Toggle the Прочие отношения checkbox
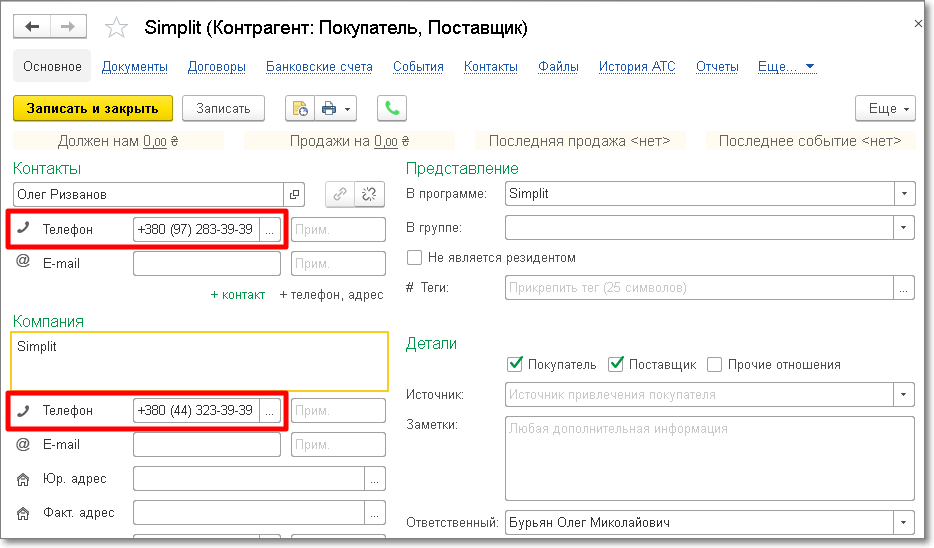The image size is (934, 548). (714, 365)
